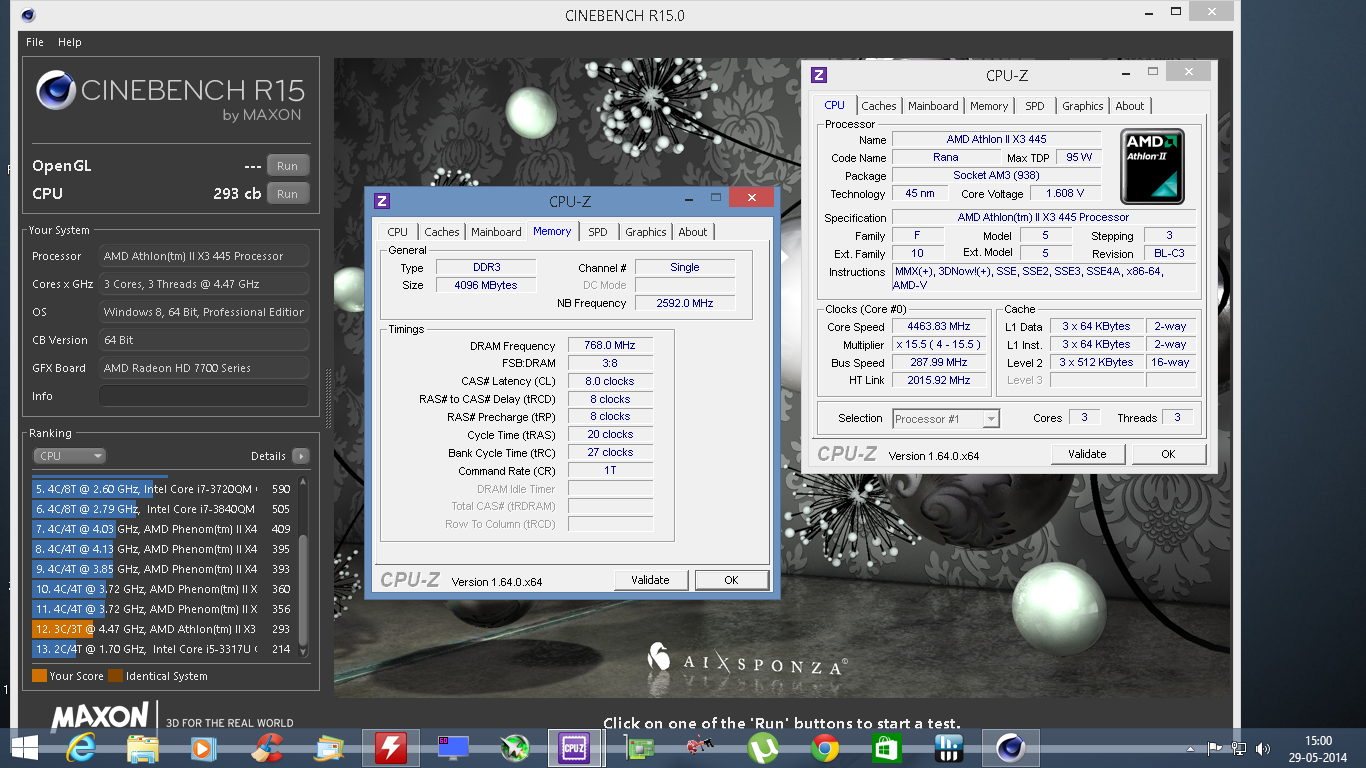Click the AMD Athlon II processor logo
Screen dimensions: 1366x768
point(1153,166)
